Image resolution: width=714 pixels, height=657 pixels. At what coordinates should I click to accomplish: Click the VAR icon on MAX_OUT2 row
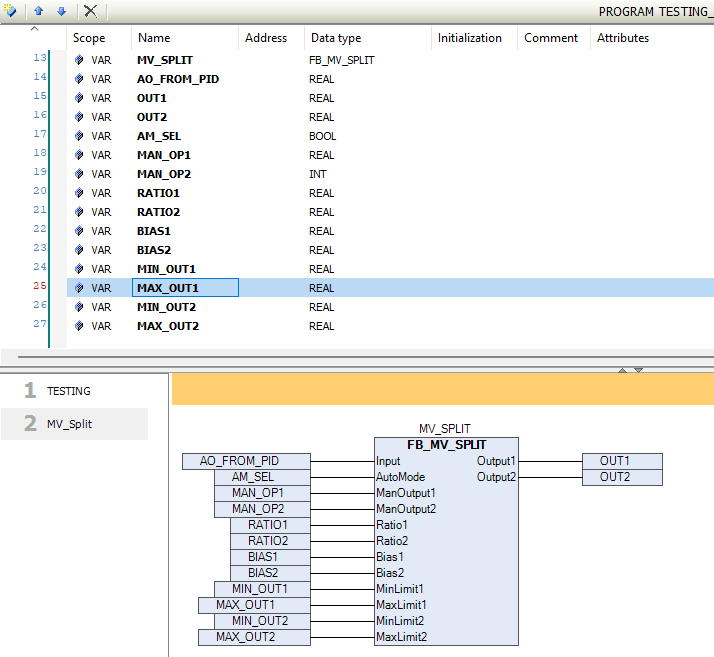[79, 326]
